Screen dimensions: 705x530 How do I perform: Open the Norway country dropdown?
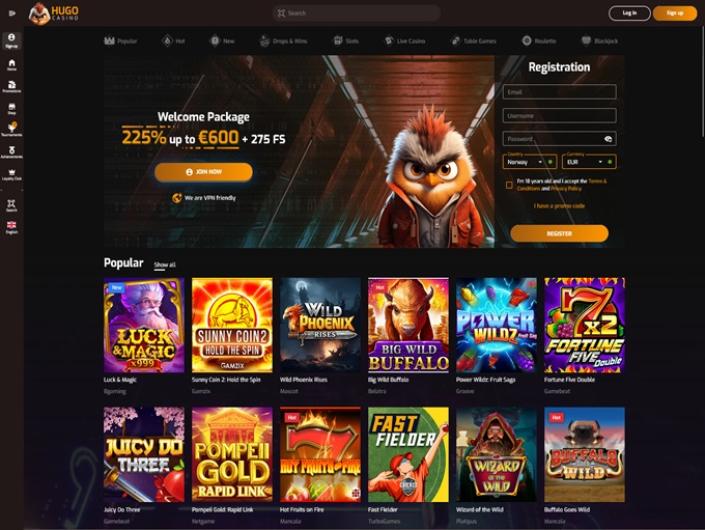pyautogui.click(x=530, y=162)
